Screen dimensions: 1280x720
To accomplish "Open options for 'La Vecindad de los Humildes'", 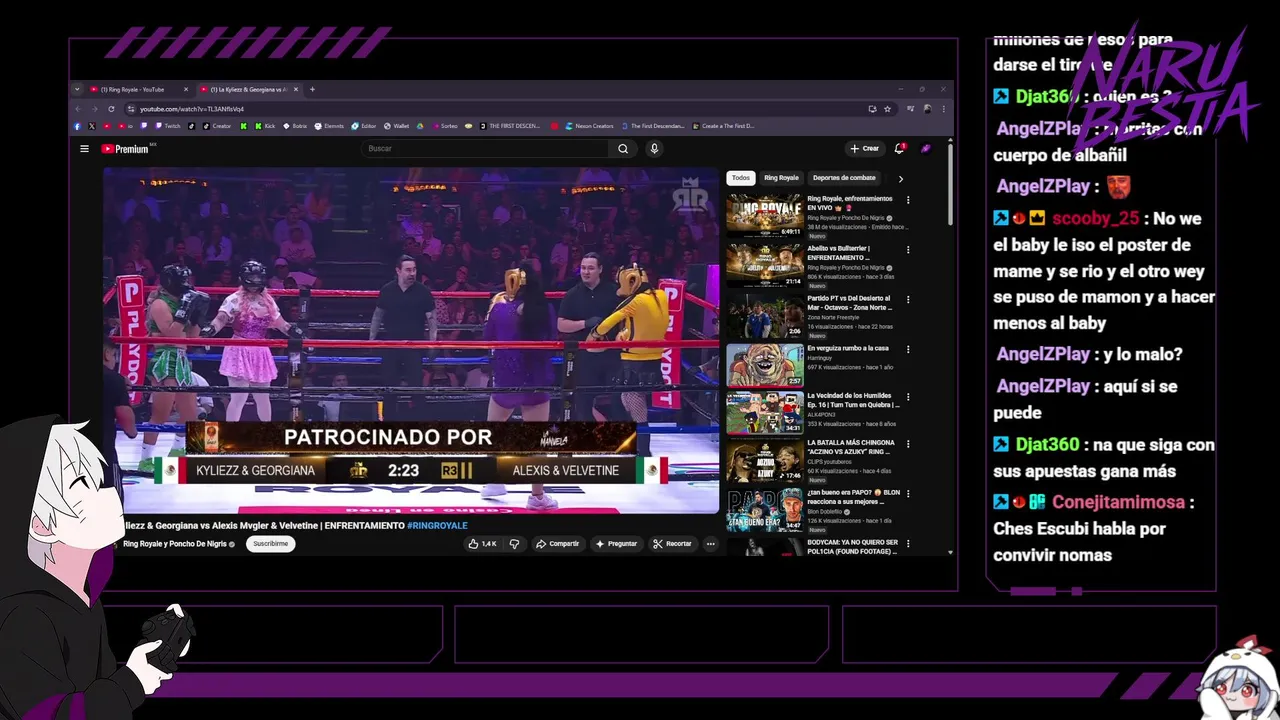I will point(908,398).
